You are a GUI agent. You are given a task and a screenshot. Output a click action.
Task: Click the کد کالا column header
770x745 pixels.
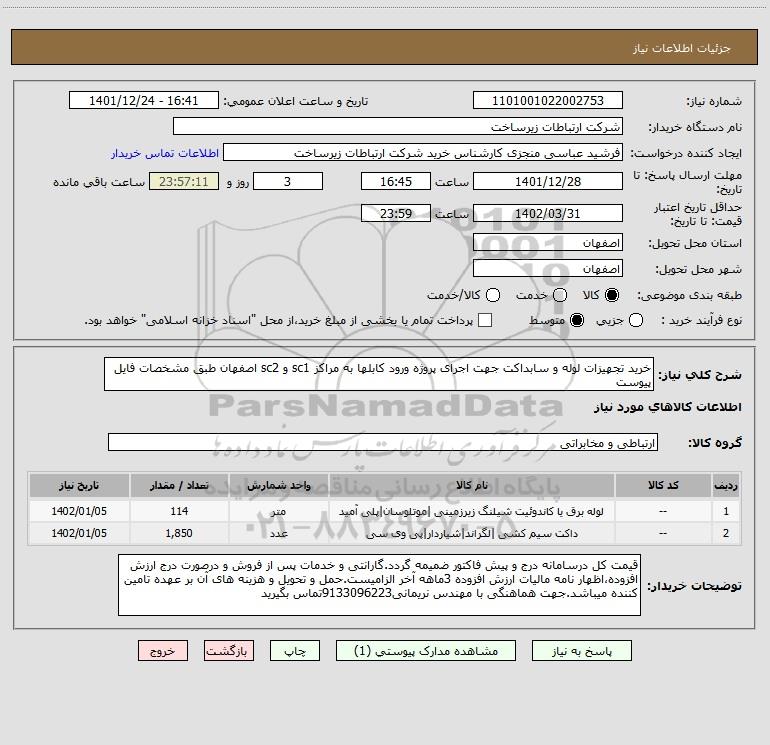663,485
